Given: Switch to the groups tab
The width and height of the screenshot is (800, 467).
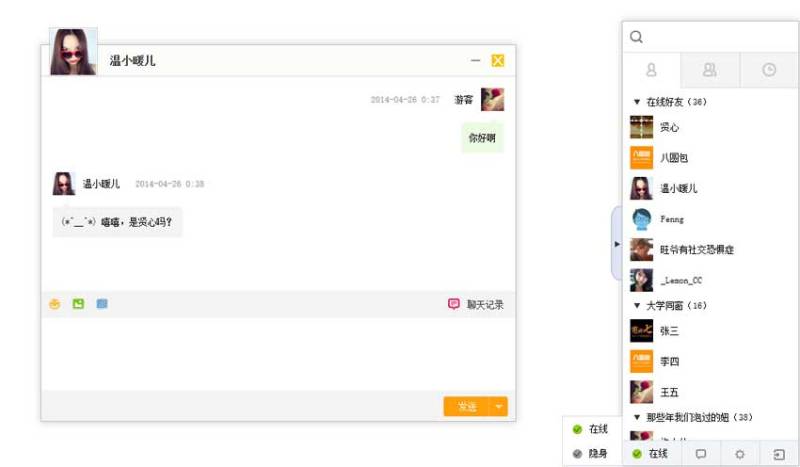Looking at the screenshot, I should tap(710, 69).
